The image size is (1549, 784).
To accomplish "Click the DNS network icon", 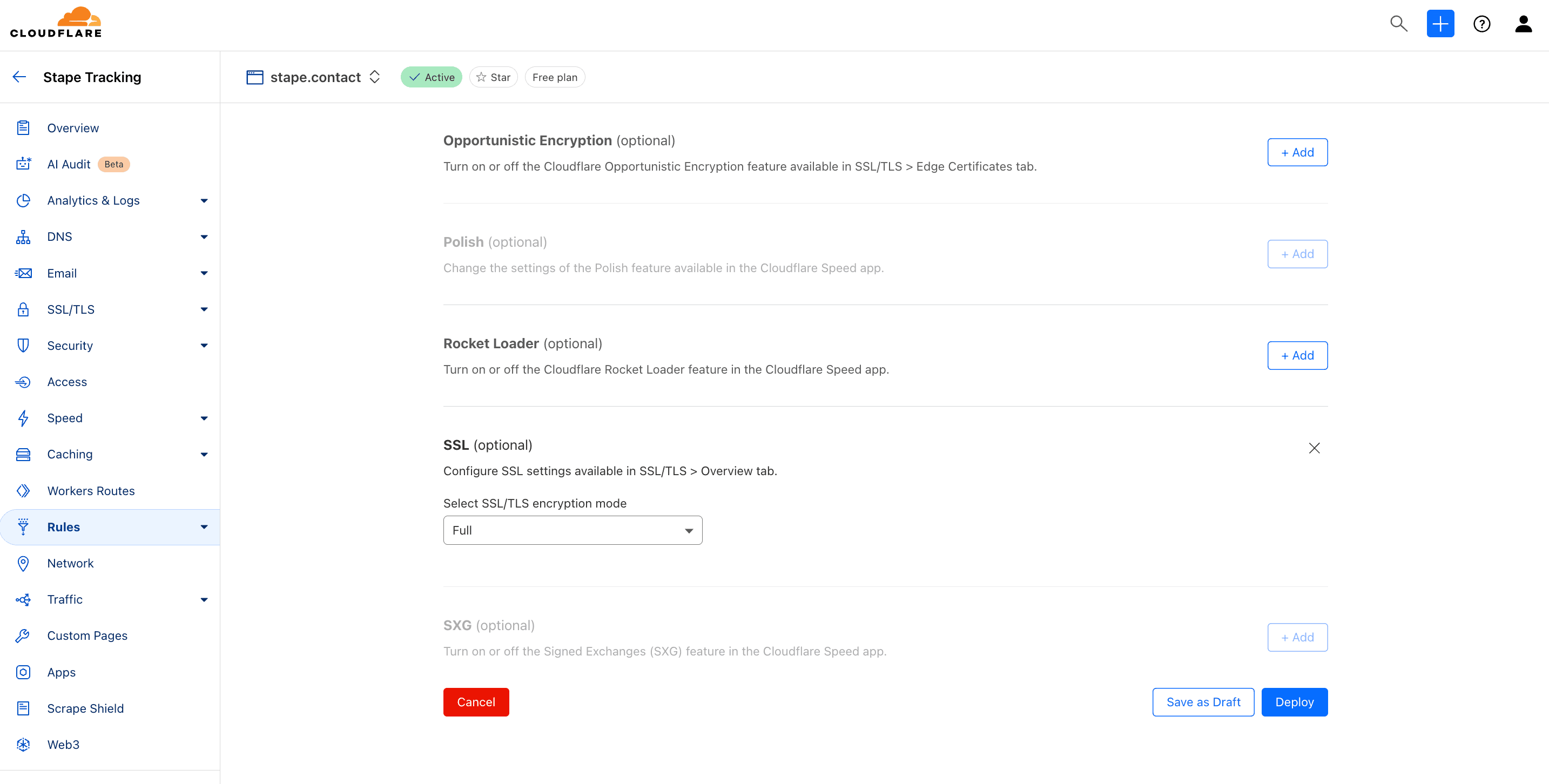I will [23, 237].
